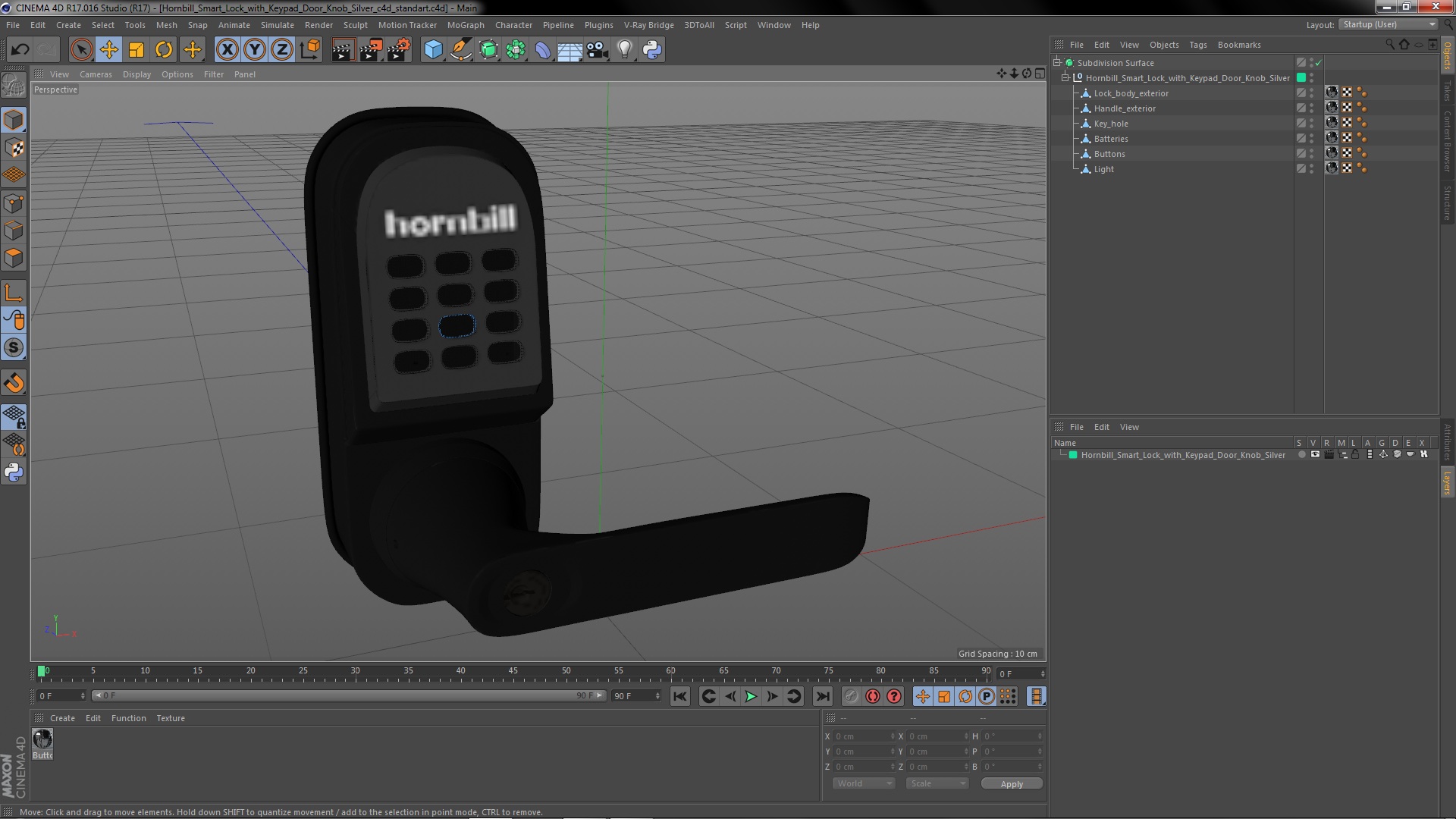This screenshot has height=819, width=1456.
Task: Click the Apply button in coordinates
Action: pyautogui.click(x=1012, y=784)
